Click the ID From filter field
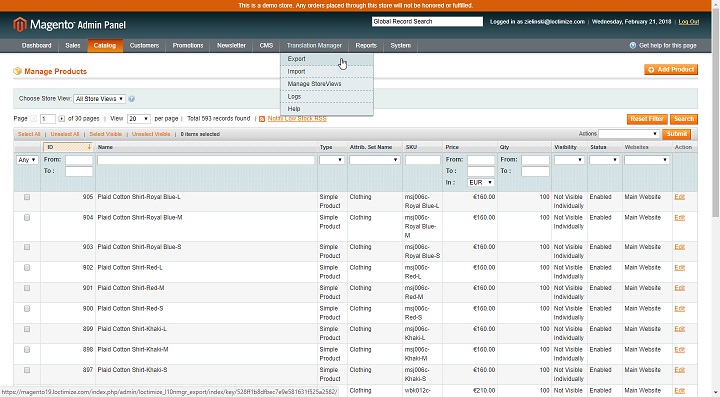Image resolution: width=720 pixels, height=397 pixels. 79,160
